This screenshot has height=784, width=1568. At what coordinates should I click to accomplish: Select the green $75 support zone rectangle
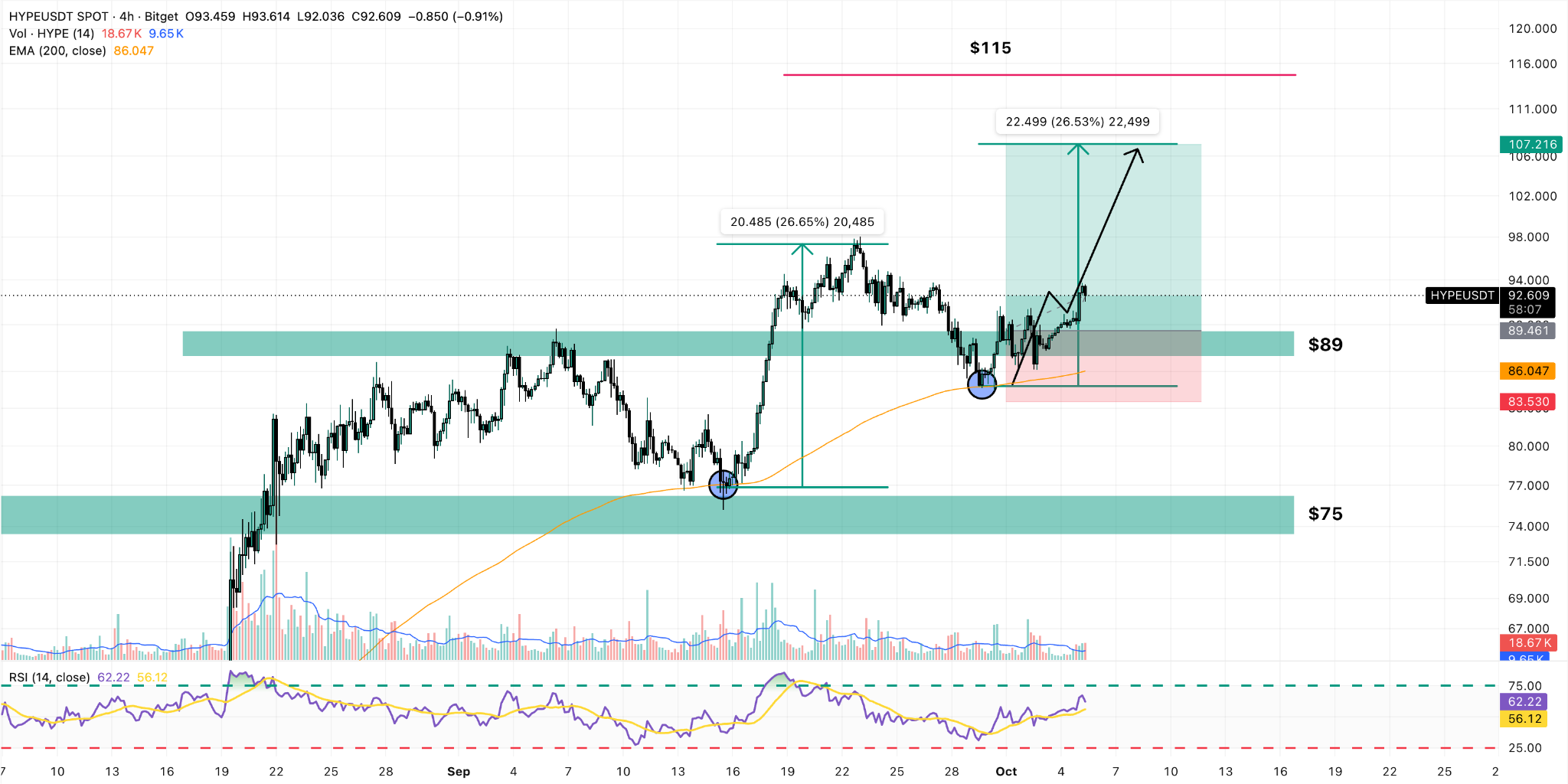647,514
